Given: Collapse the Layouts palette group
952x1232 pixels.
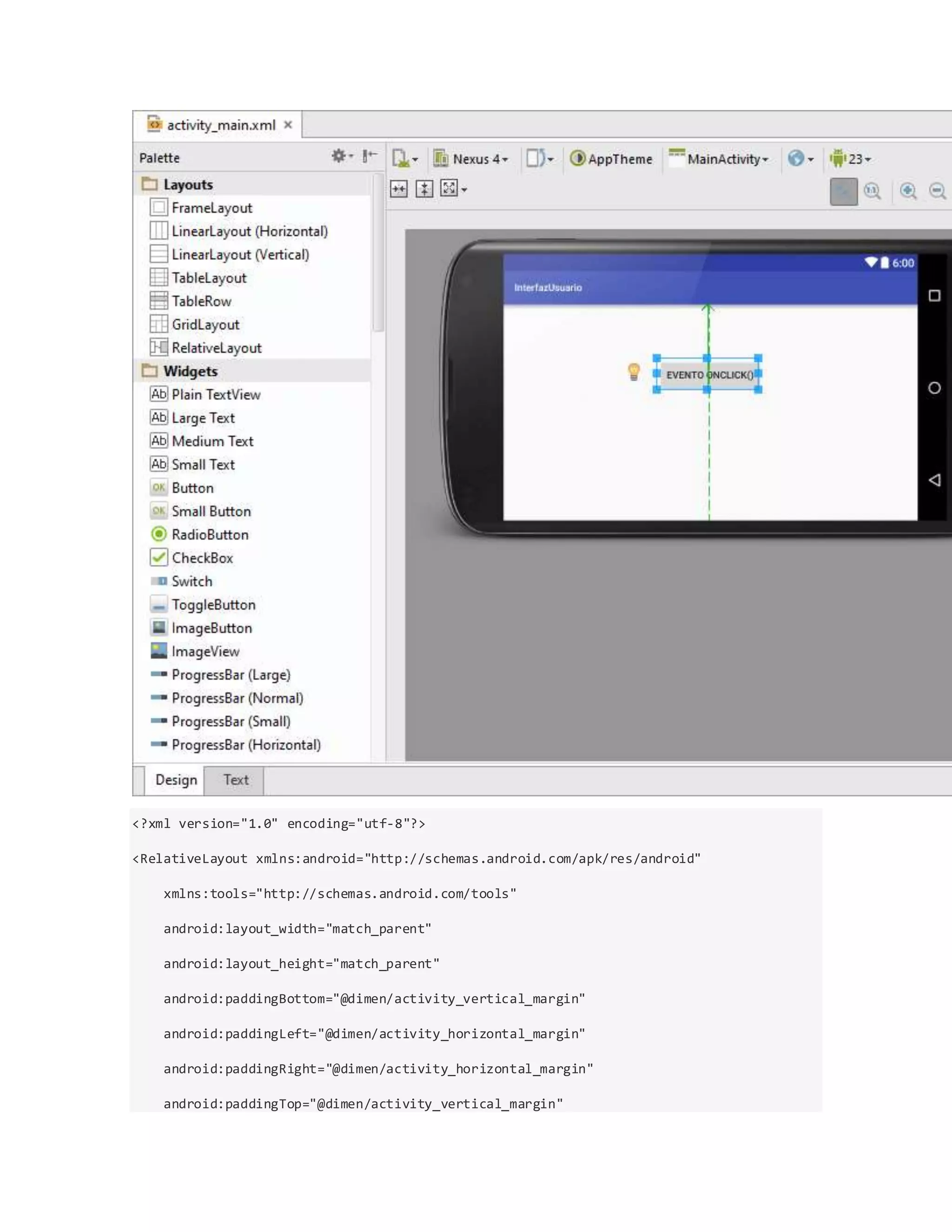Looking at the screenshot, I should coord(178,185).
